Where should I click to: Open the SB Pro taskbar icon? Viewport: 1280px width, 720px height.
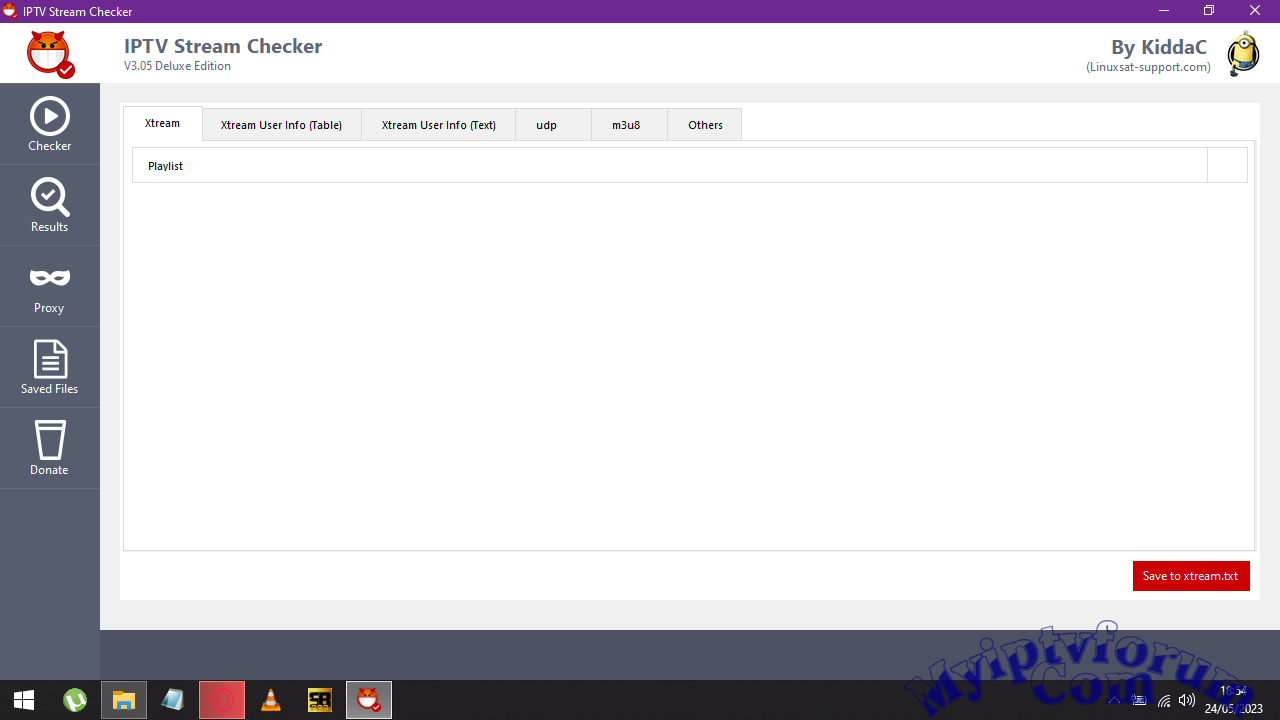(319, 699)
